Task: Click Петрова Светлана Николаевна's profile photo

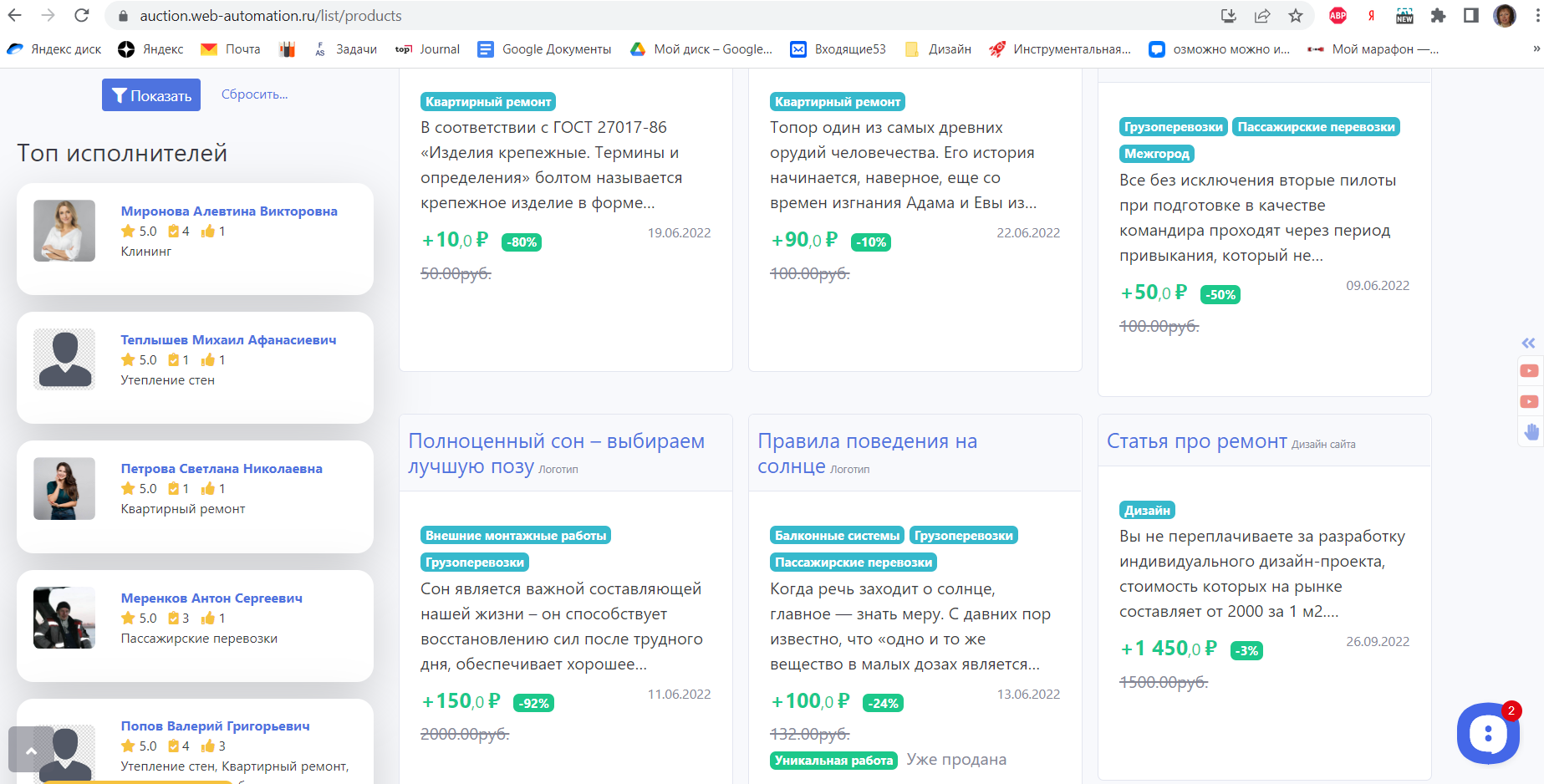Action: [x=64, y=489]
